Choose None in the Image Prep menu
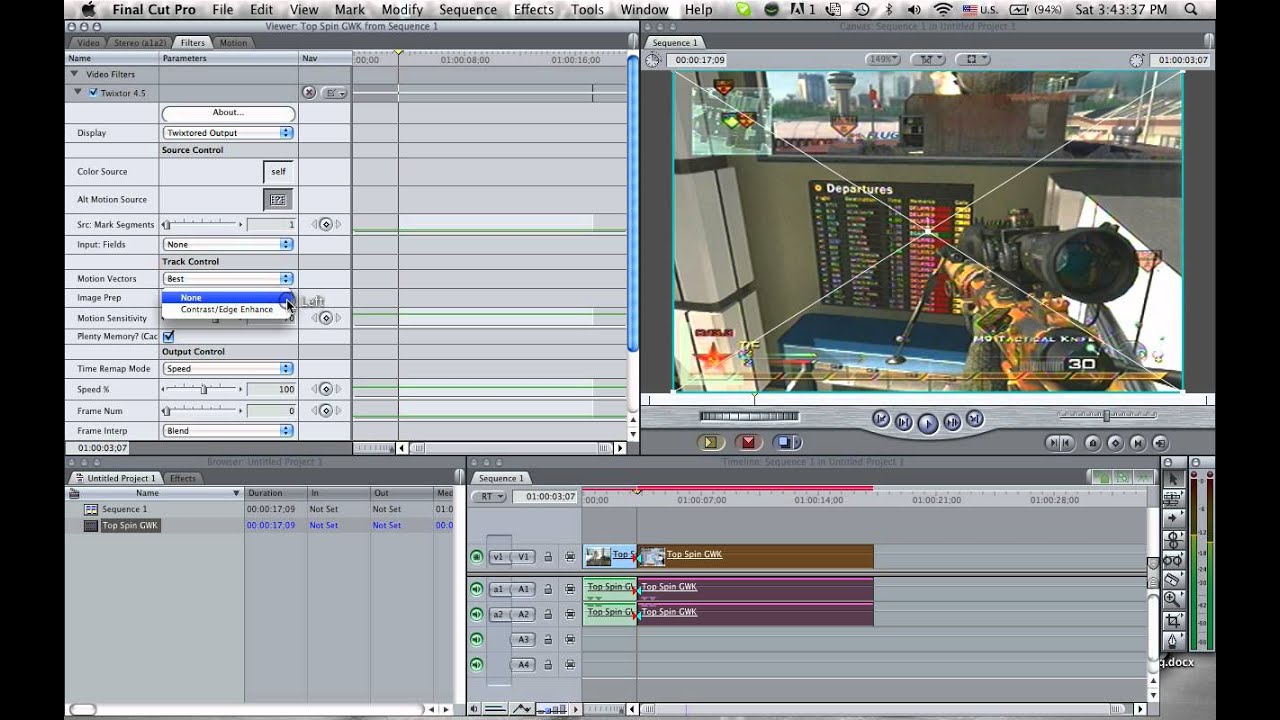The image size is (1280, 720). click(x=226, y=297)
